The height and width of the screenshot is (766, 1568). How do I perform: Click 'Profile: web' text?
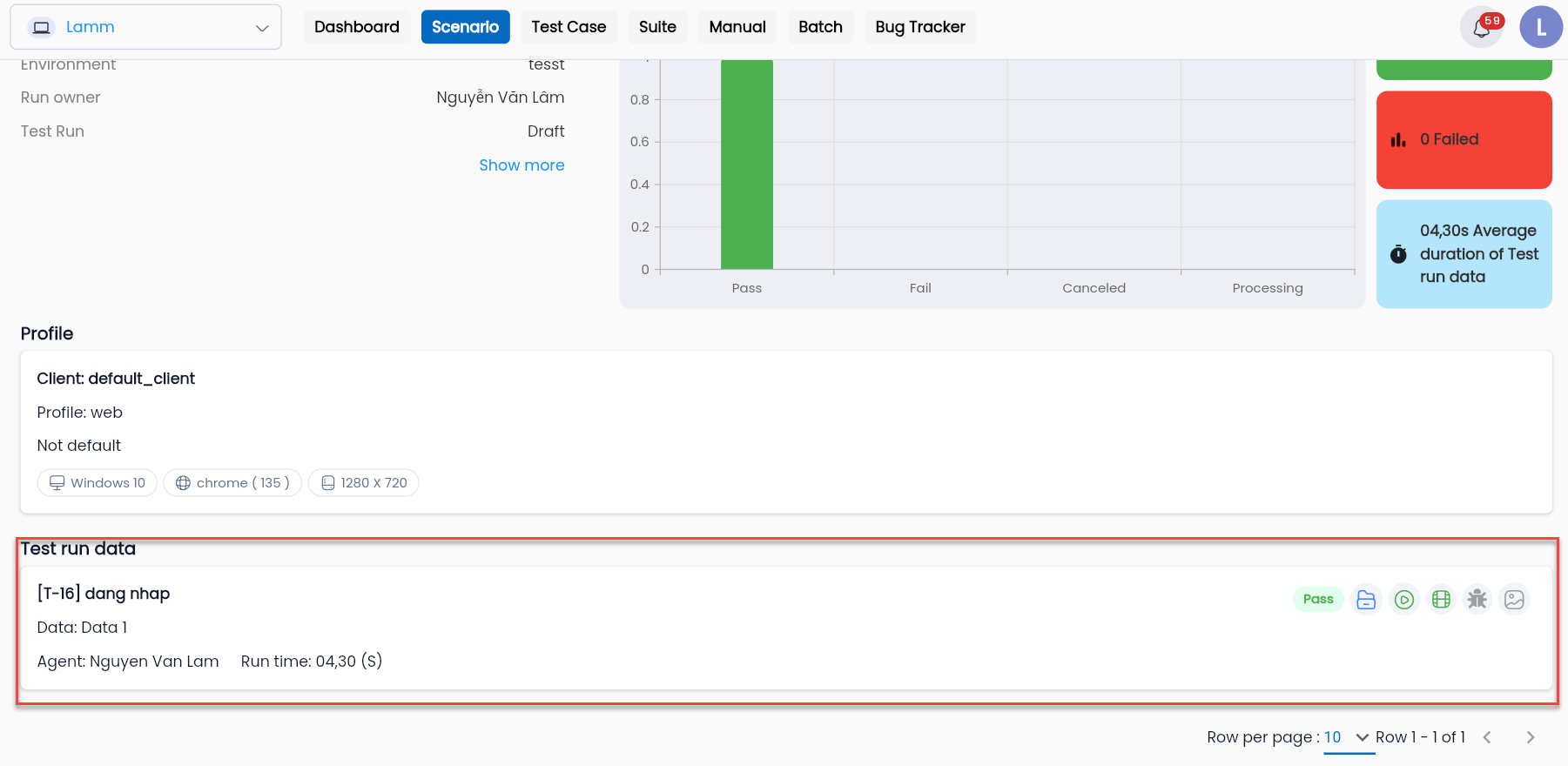[79, 413]
